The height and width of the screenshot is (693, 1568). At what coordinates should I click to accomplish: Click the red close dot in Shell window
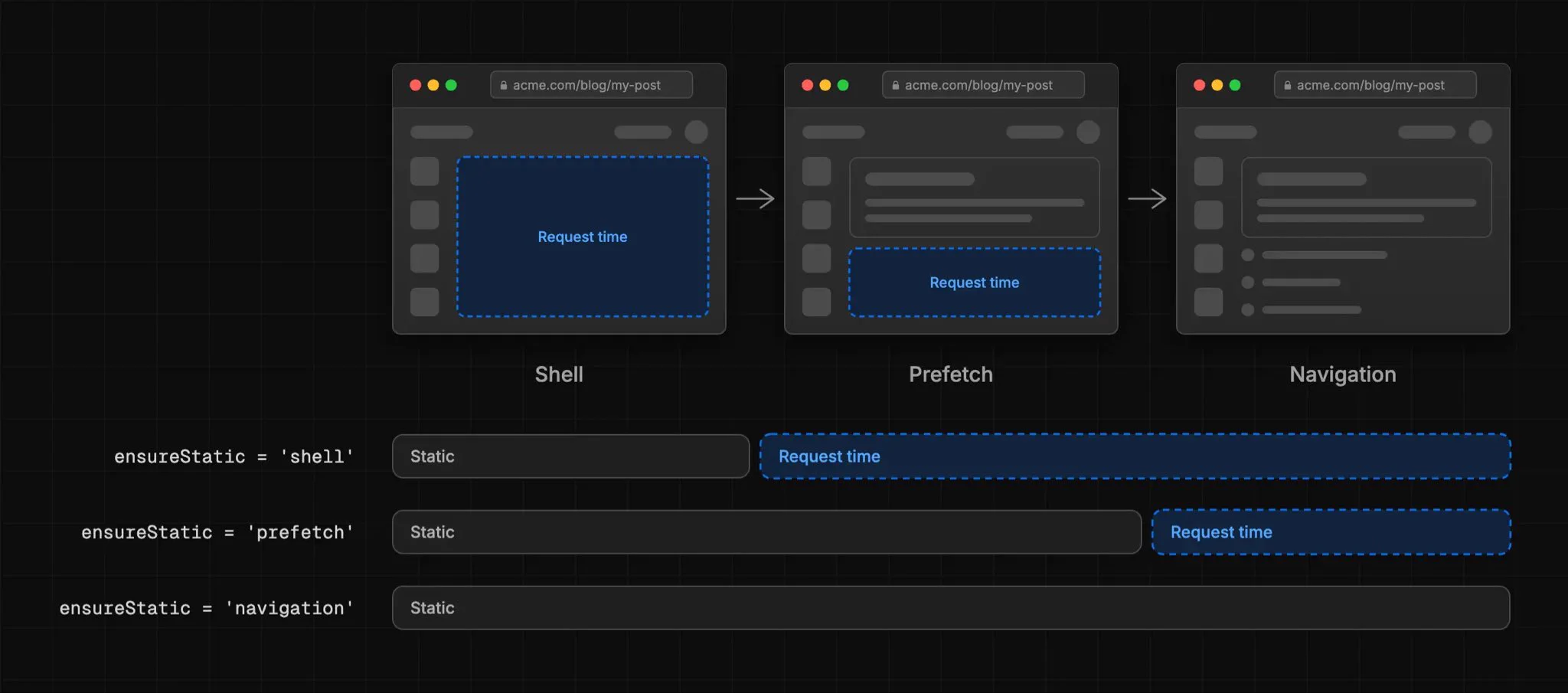[x=416, y=85]
